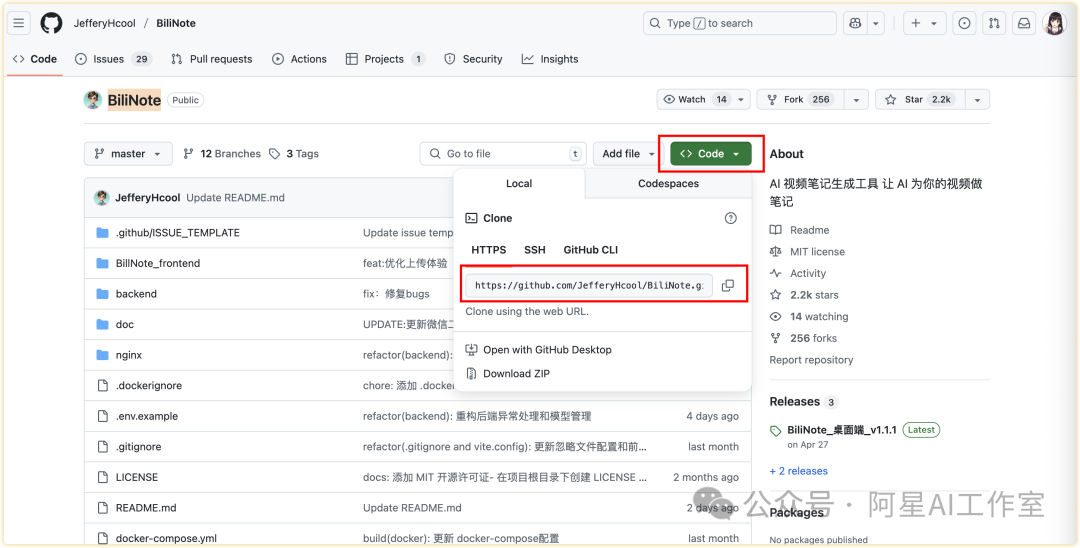Open the Copilot icon in header
1080x548 pixels.
point(855,23)
